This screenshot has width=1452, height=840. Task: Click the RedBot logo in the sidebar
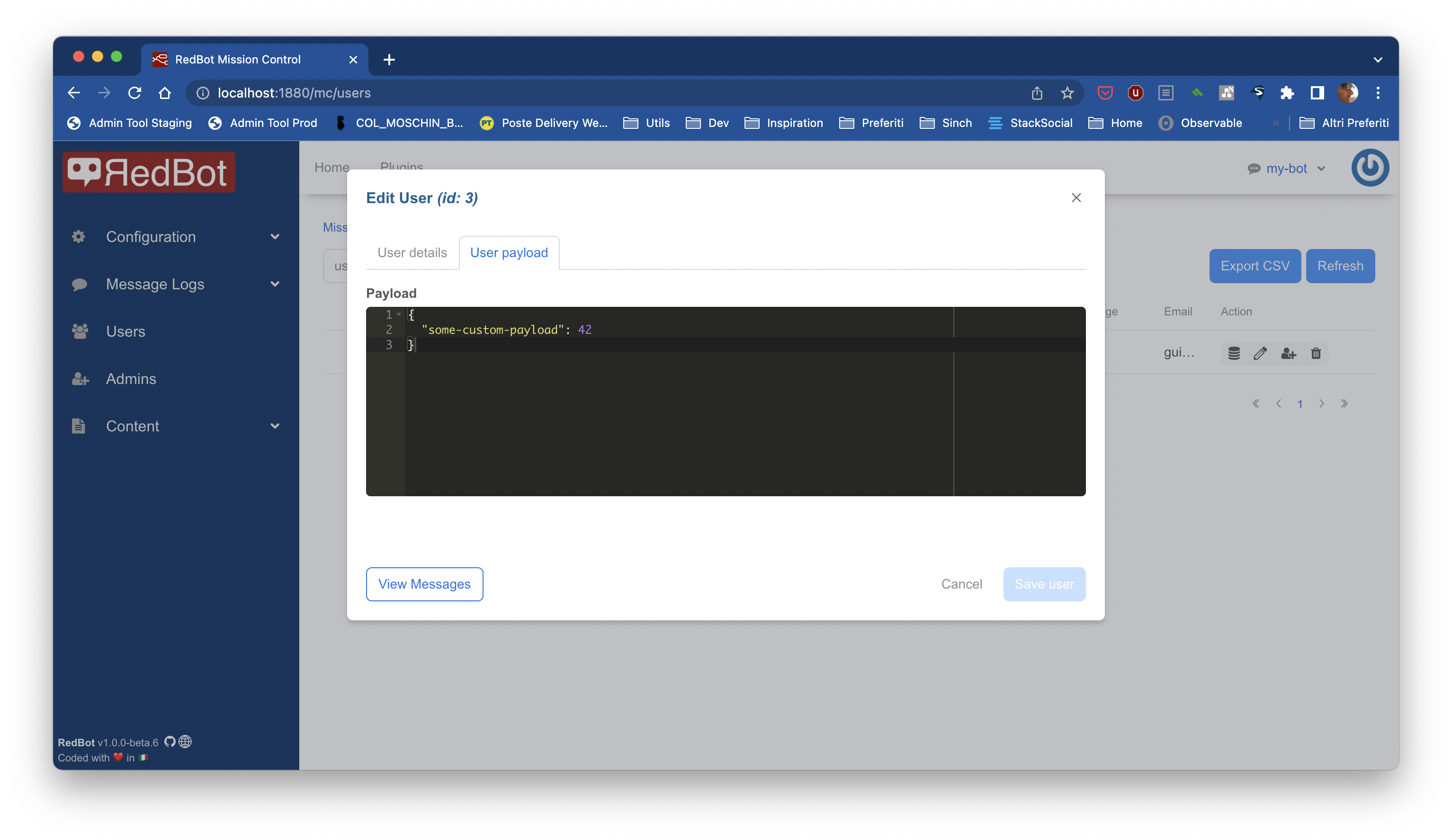[149, 171]
